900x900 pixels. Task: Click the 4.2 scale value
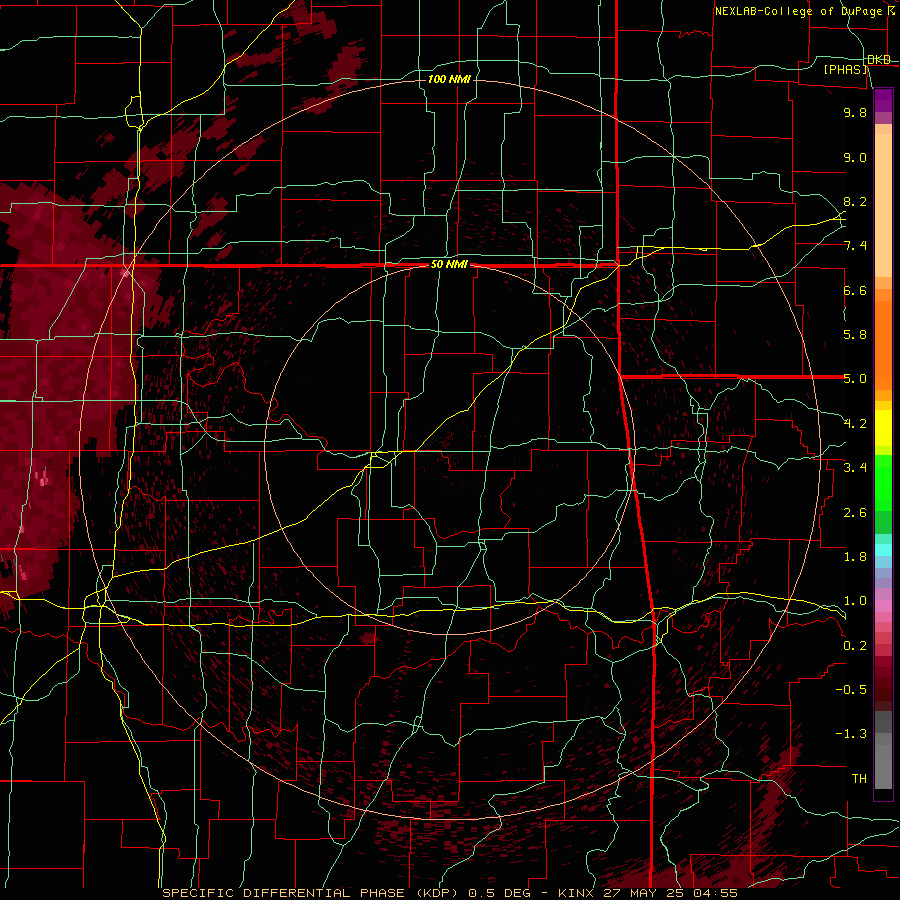coord(855,424)
